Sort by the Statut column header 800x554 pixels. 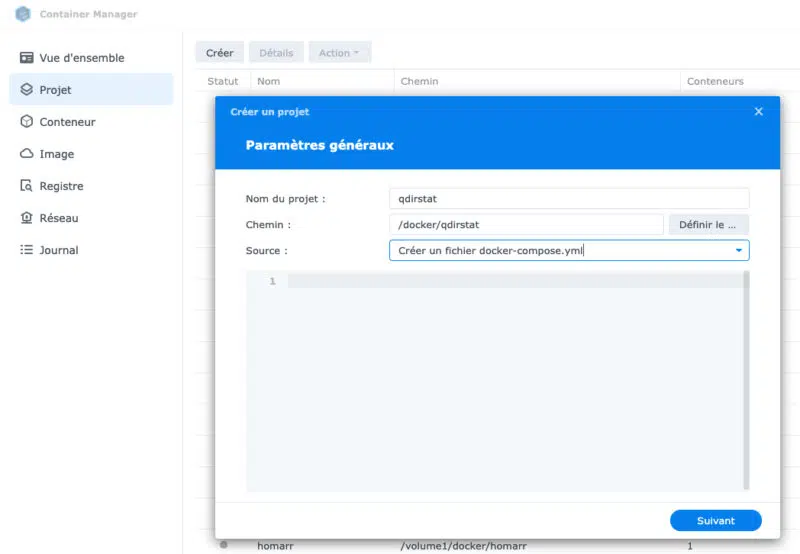click(222, 81)
